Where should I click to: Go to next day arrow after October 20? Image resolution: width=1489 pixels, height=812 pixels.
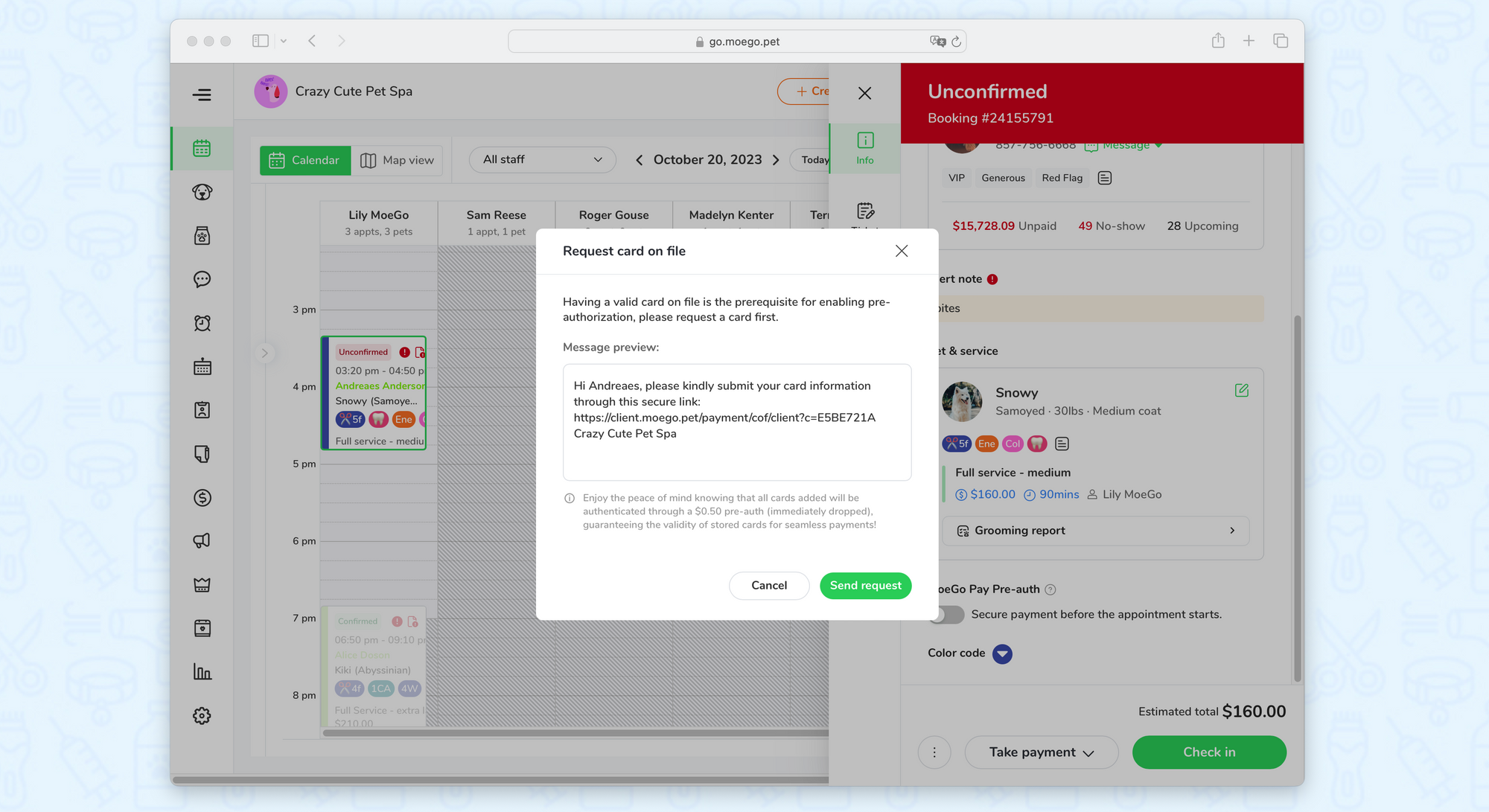click(776, 160)
